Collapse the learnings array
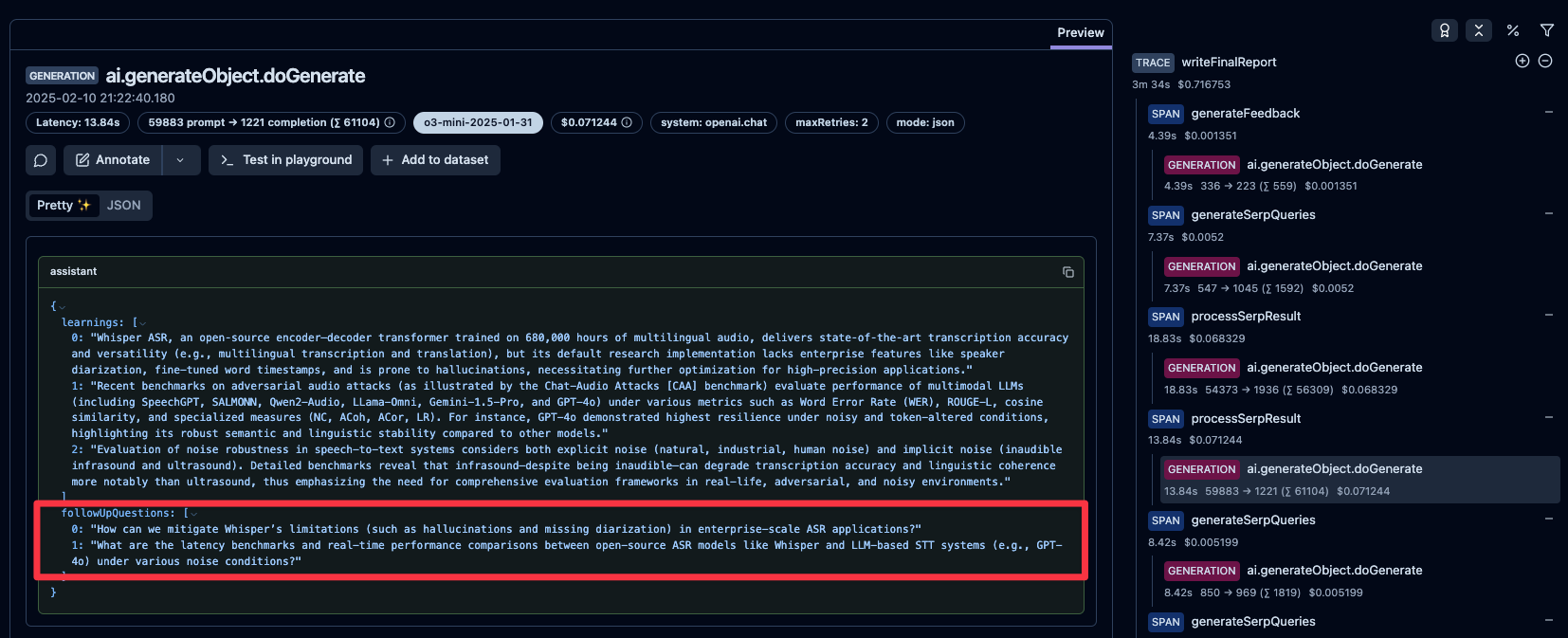Viewport: 1568px width, 638px height. 141,323
